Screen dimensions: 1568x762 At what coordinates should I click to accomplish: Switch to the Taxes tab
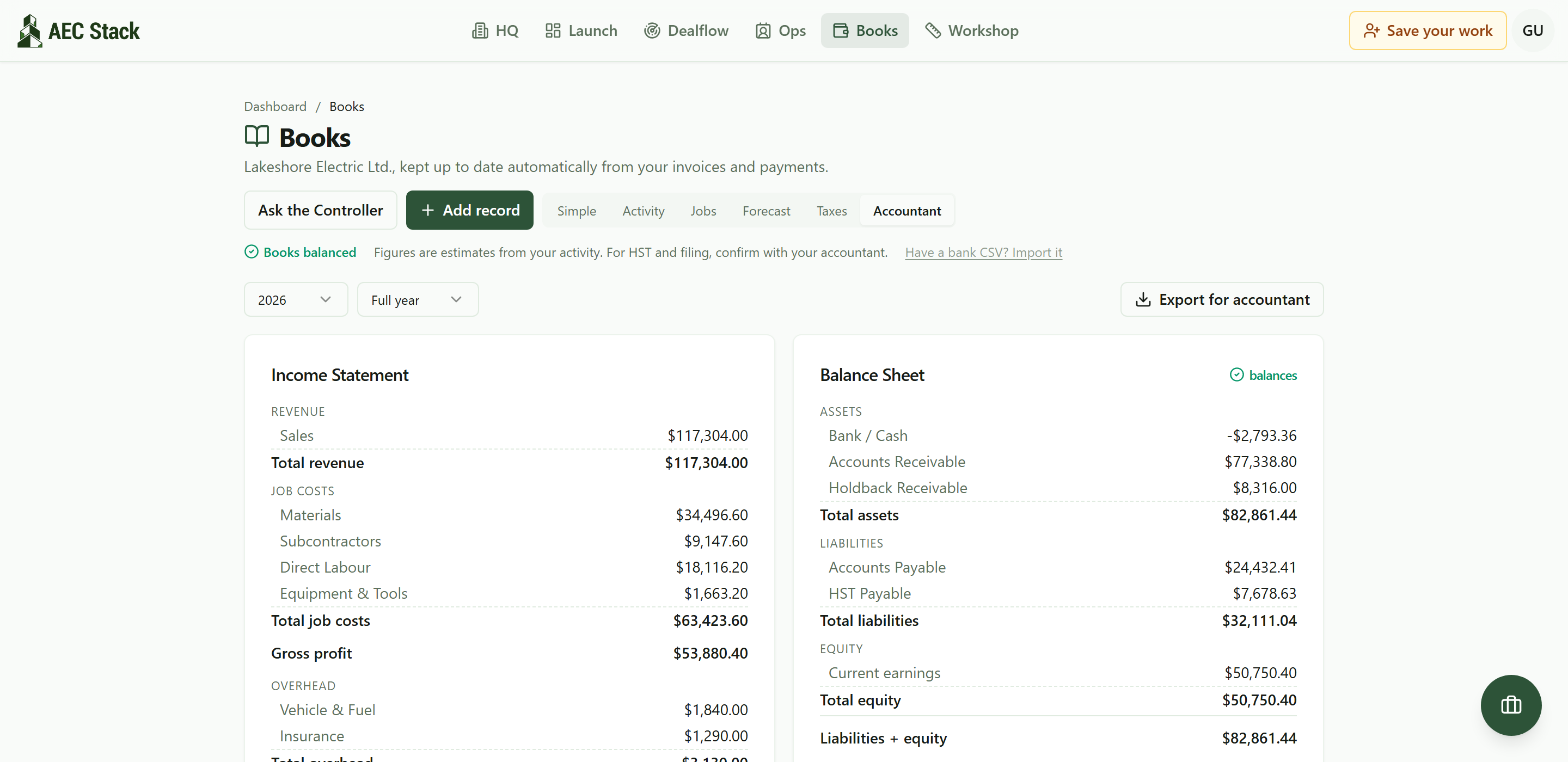(831, 211)
